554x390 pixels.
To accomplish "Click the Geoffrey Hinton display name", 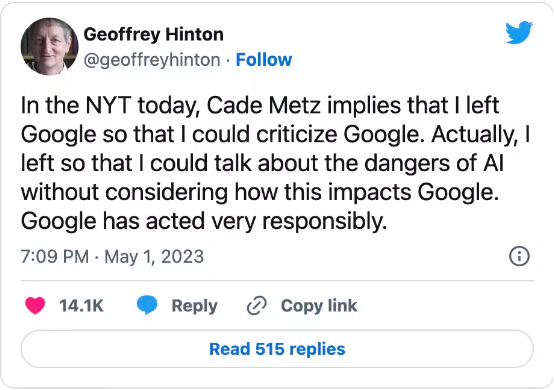I will click(154, 35).
